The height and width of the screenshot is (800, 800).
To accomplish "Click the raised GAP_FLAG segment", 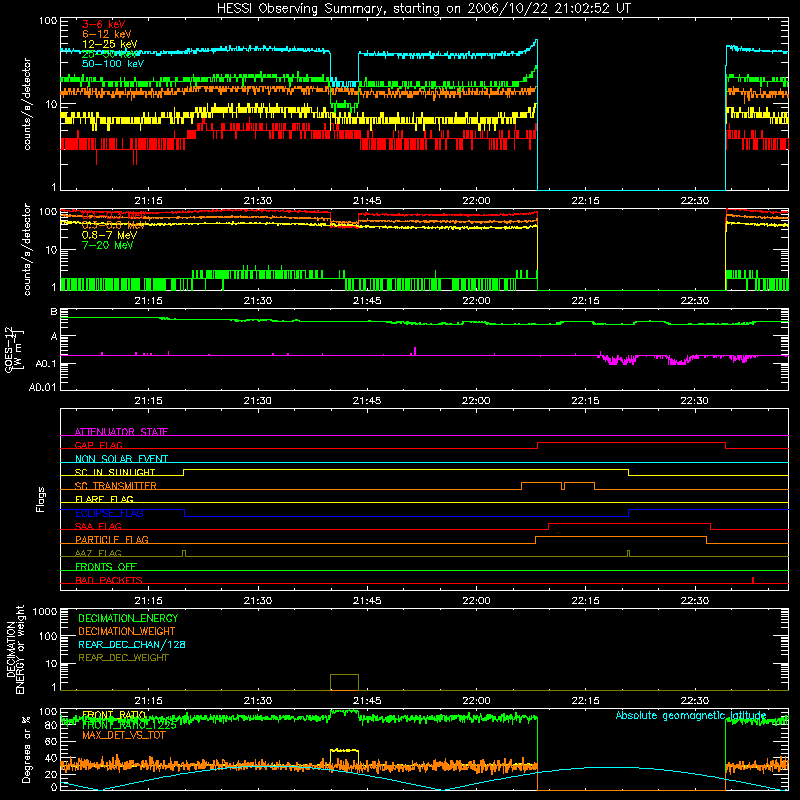I will (x=631, y=443).
